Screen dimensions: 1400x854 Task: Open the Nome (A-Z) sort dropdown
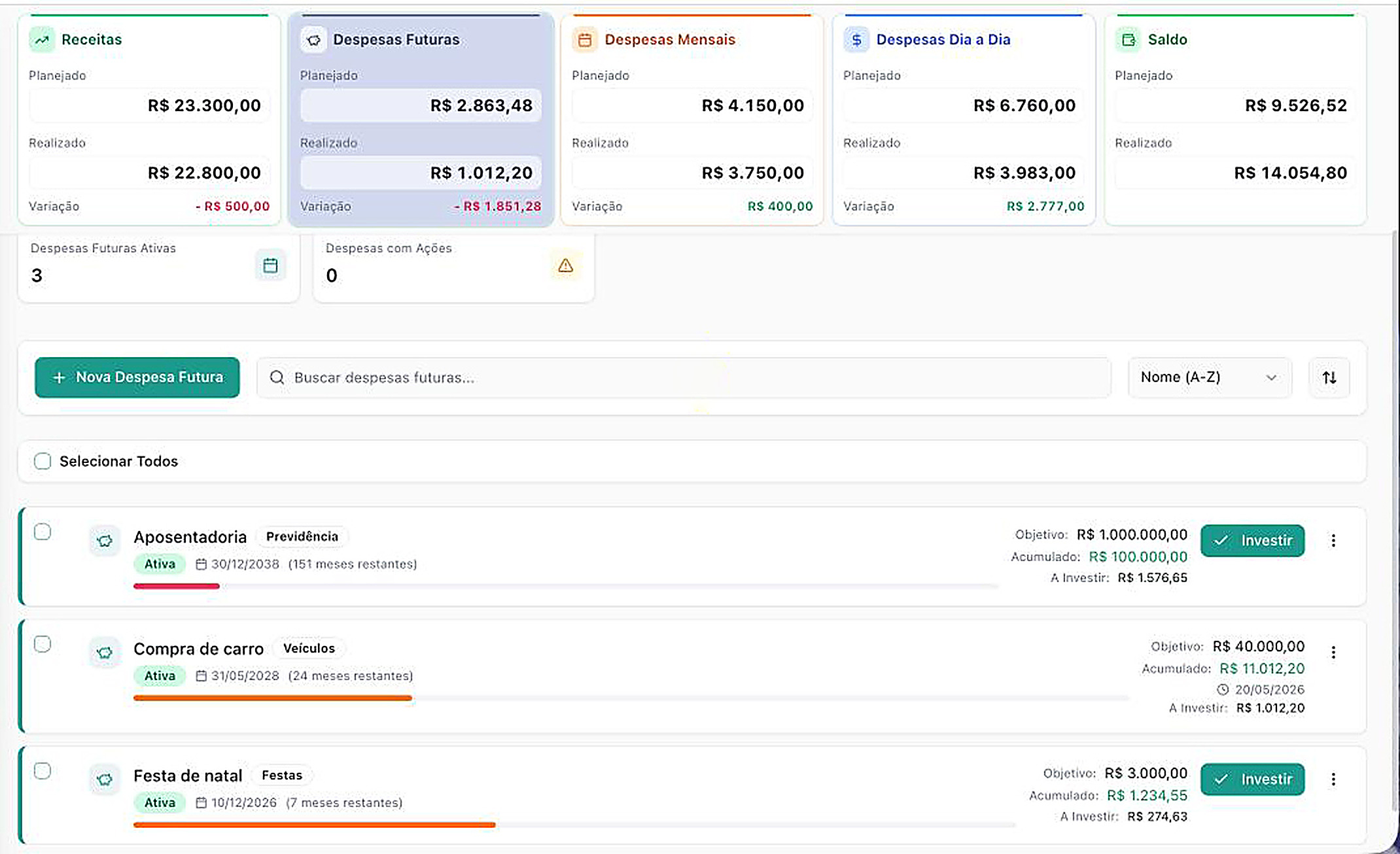[1210, 377]
